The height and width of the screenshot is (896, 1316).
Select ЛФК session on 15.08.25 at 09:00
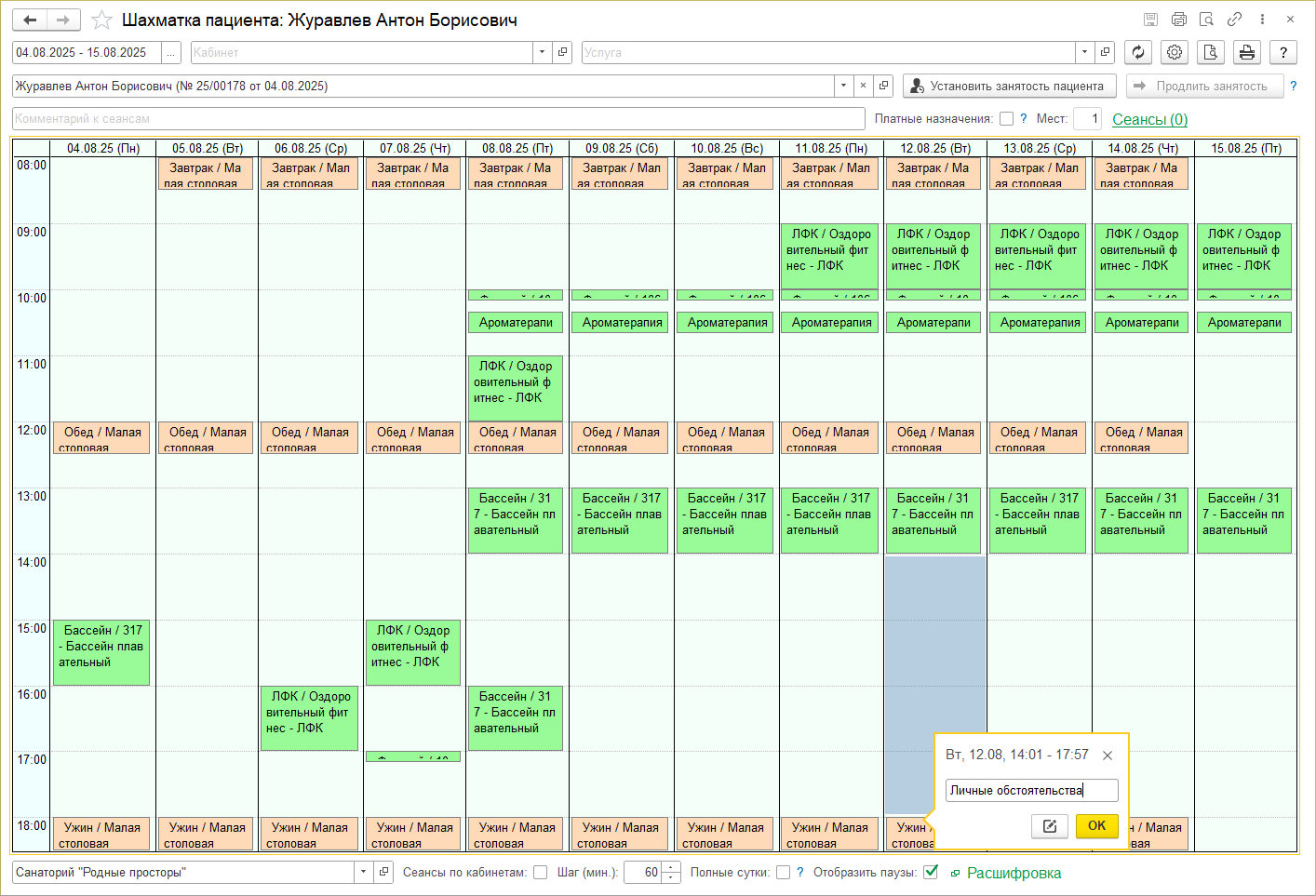[x=1244, y=257]
